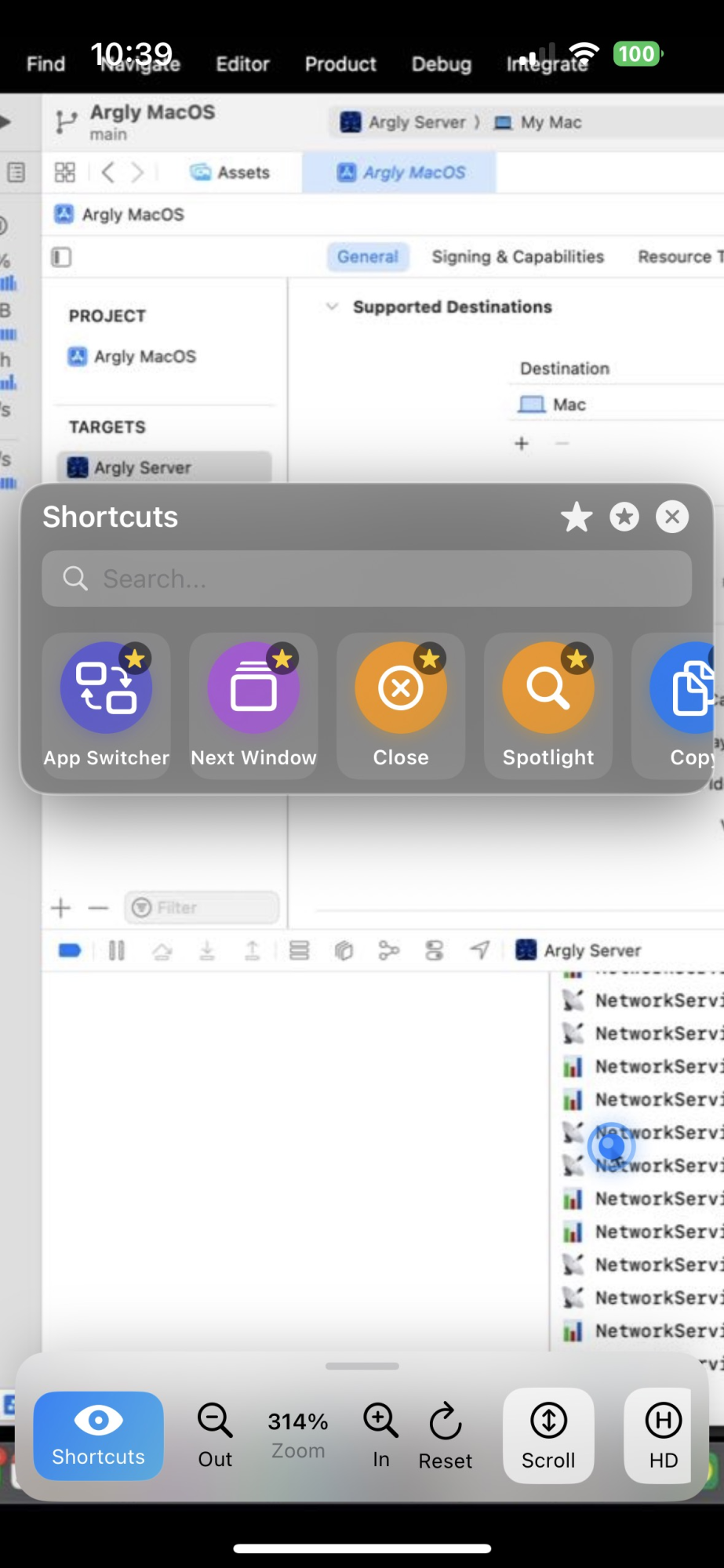Image resolution: width=724 pixels, height=1568 pixels.
Task: Open the related items grid icon
Action: pyautogui.click(x=65, y=172)
